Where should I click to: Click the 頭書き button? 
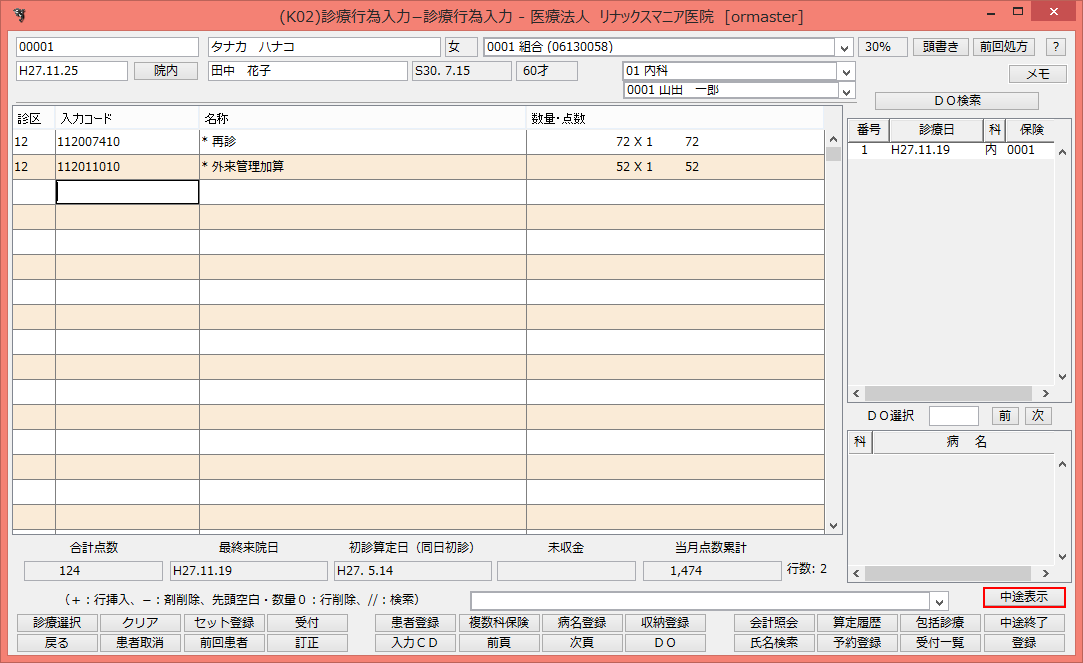coord(940,46)
